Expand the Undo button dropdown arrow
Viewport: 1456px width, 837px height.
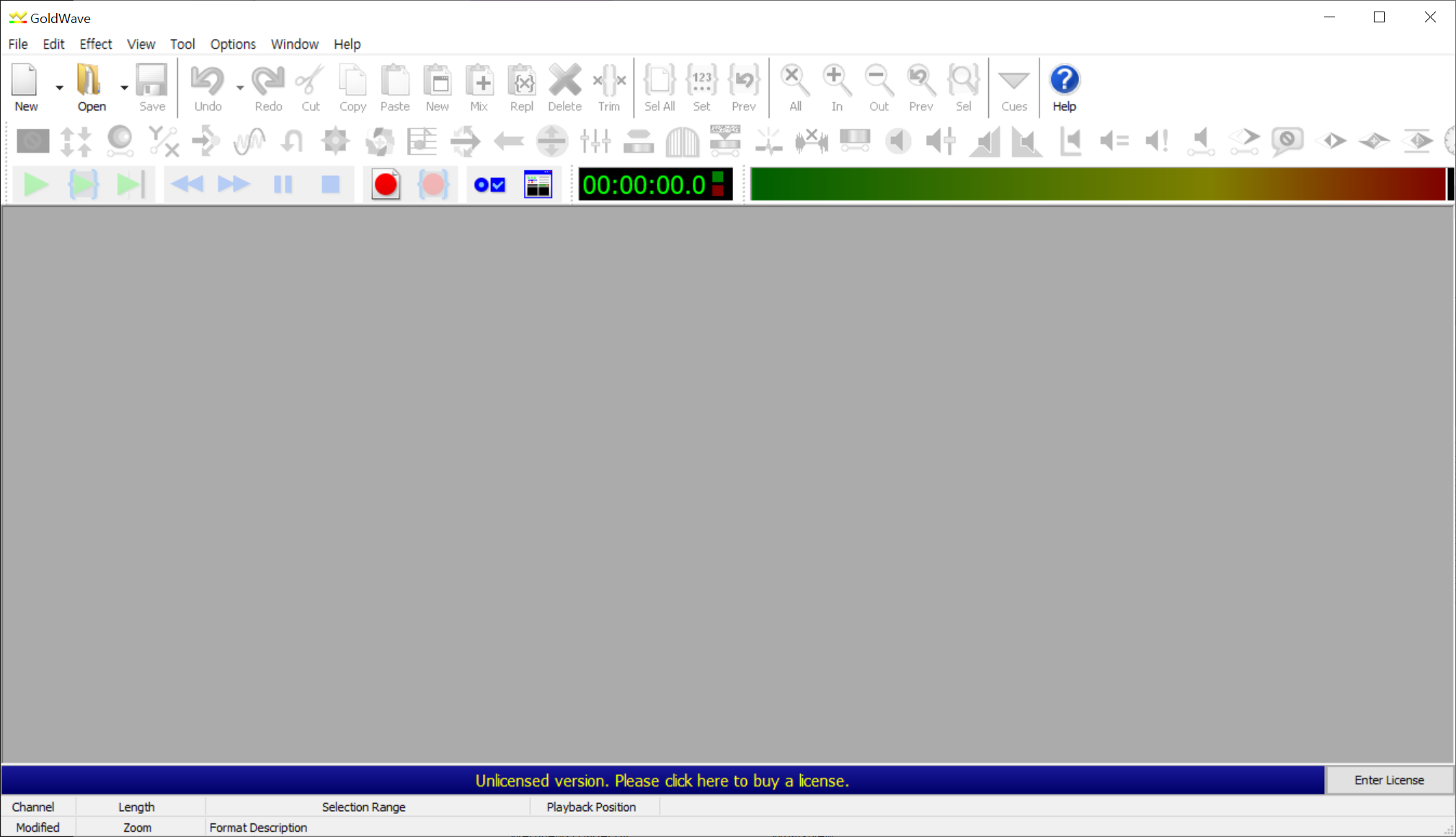[x=240, y=87]
